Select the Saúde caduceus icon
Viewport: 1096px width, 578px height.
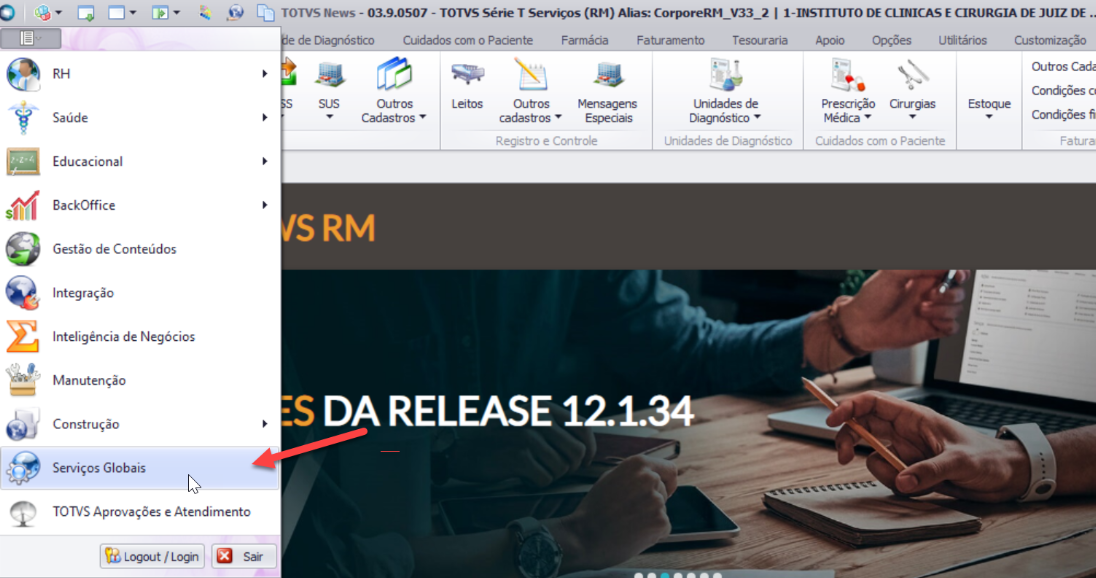click(x=23, y=117)
